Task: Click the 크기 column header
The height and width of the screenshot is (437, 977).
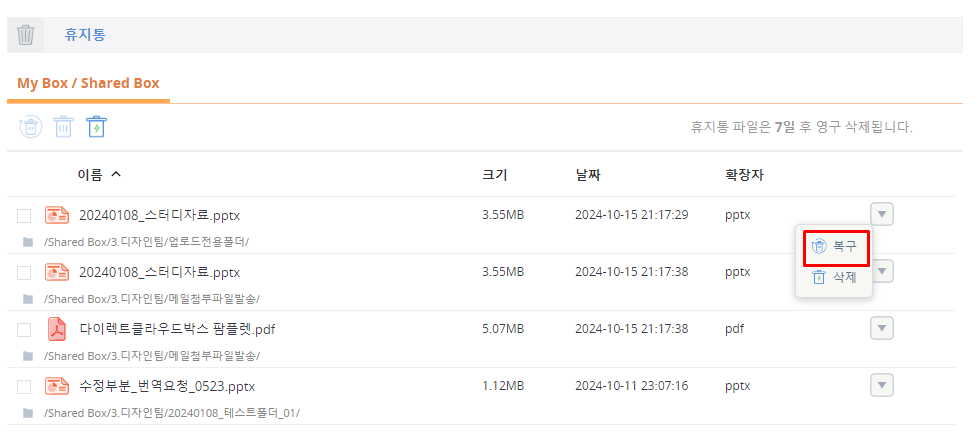Action: (495, 175)
